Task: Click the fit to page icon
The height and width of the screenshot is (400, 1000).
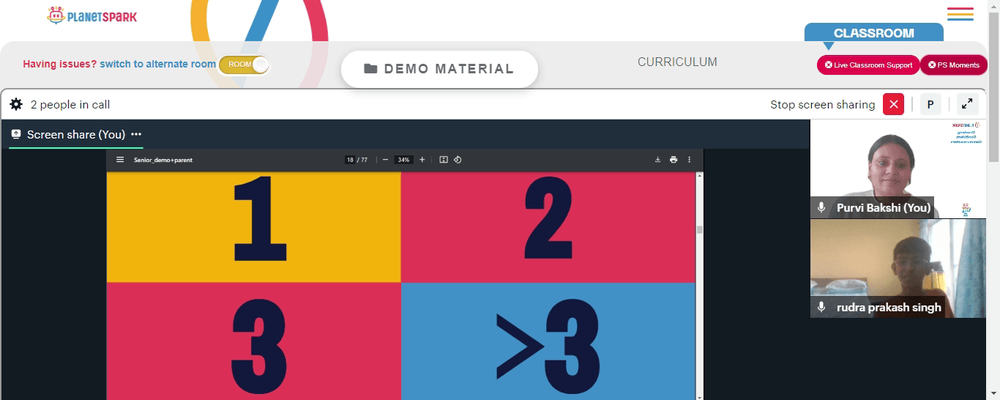Action: coord(444,159)
